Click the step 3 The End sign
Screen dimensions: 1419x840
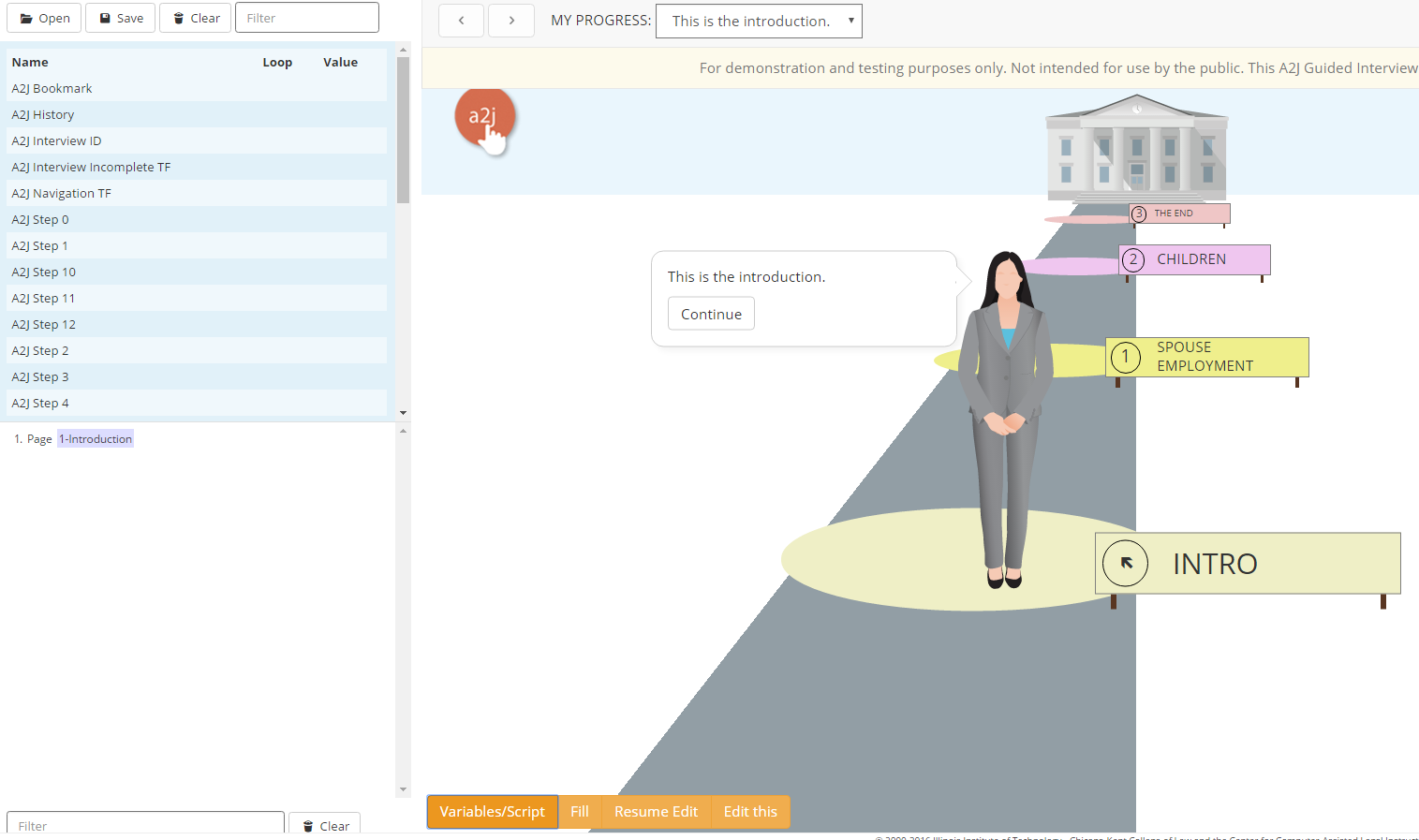point(1178,214)
